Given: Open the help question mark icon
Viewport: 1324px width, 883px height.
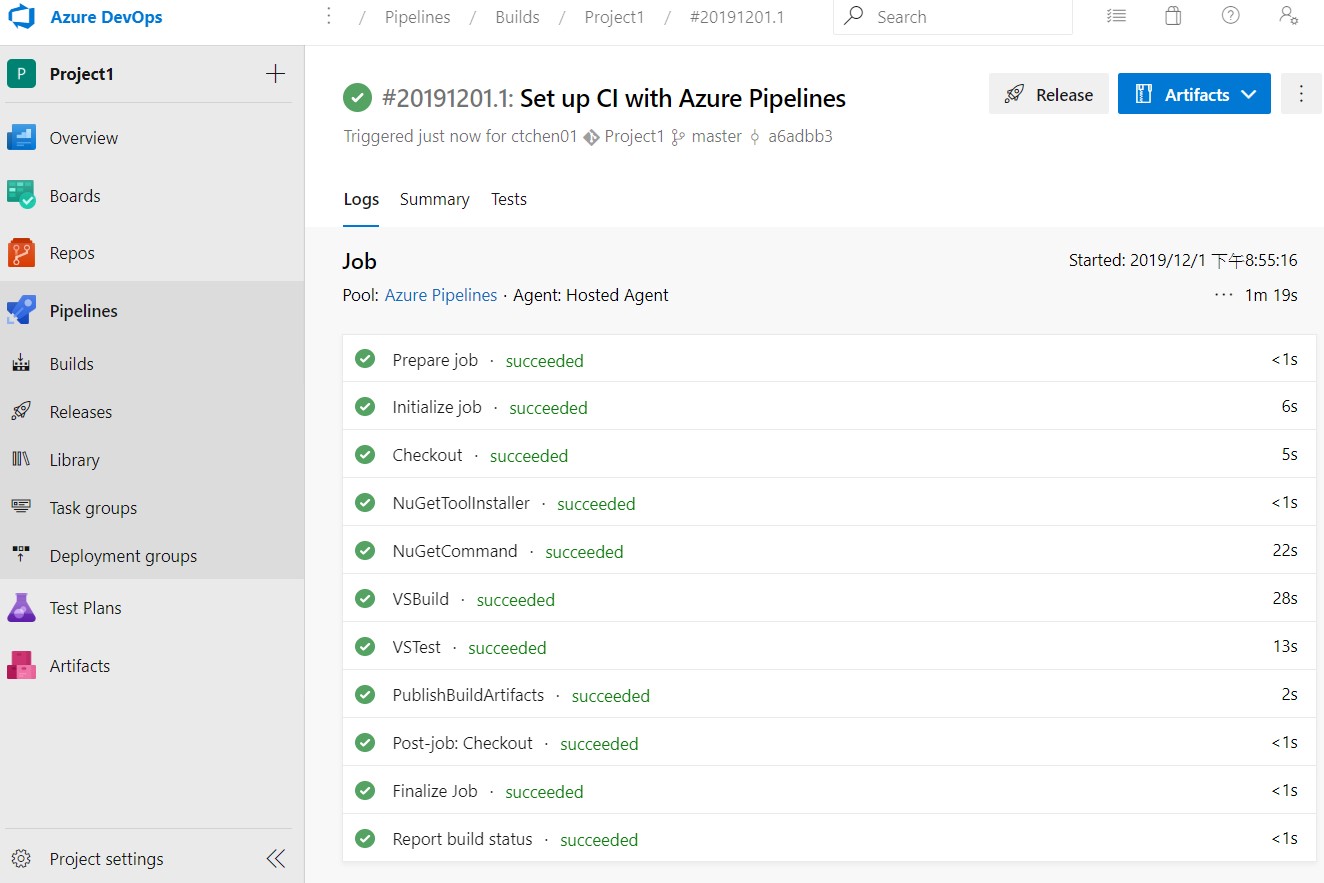Looking at the screenshot, I should (x=1230, y=16).
